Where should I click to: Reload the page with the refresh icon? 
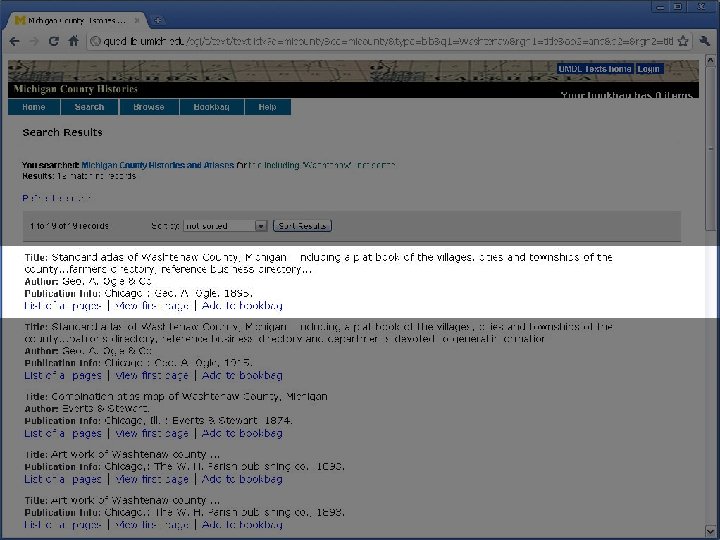(x=54, y=41)
